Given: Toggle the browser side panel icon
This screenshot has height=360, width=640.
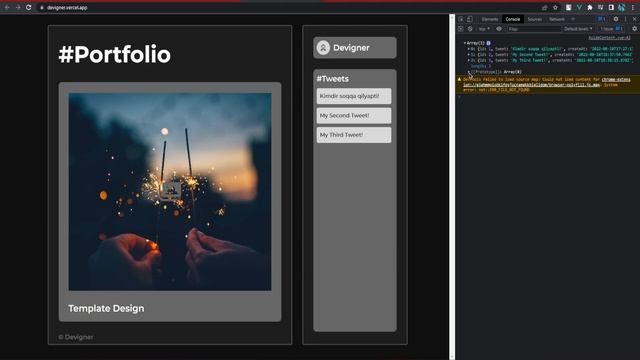Looking at the screenshot, I should (x=611, y=7).
